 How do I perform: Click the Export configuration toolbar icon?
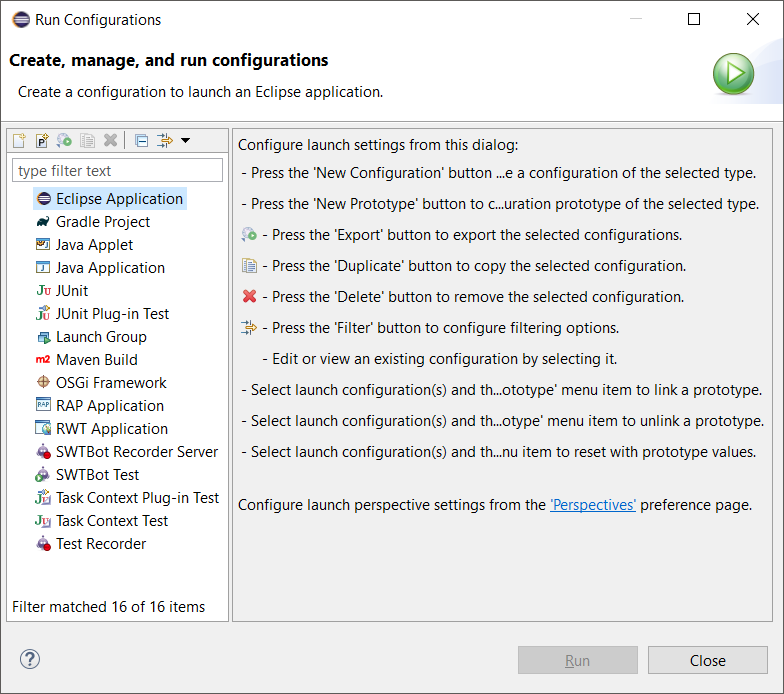pos(65,141)
